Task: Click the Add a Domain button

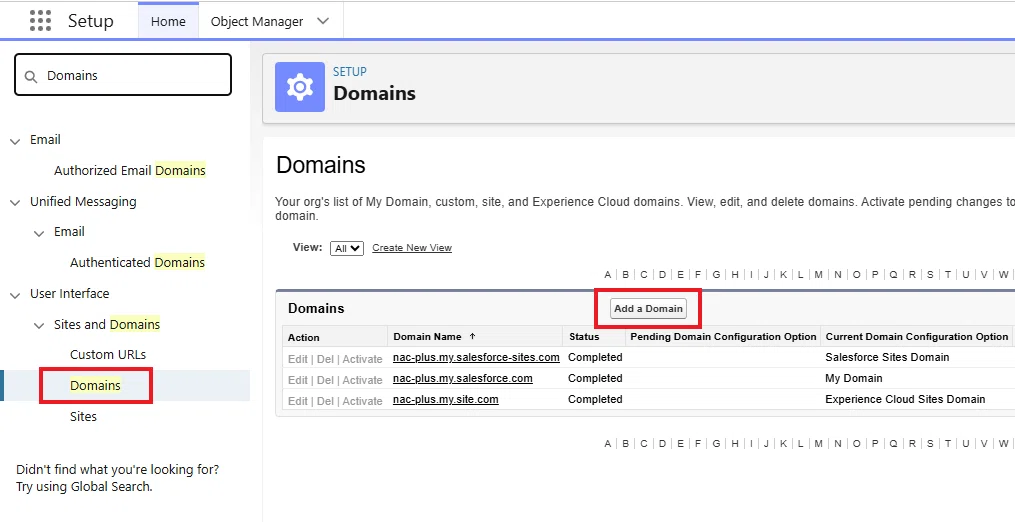Action: click(x=648, y=308)
